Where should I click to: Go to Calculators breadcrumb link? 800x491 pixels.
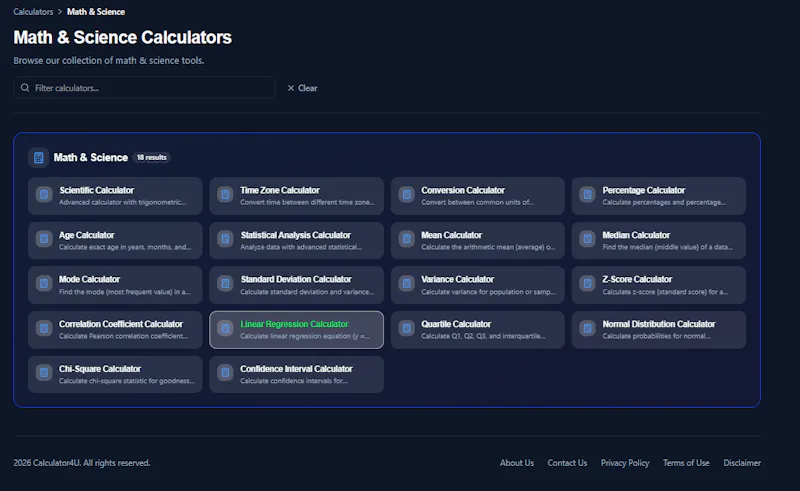pos(33,12)
